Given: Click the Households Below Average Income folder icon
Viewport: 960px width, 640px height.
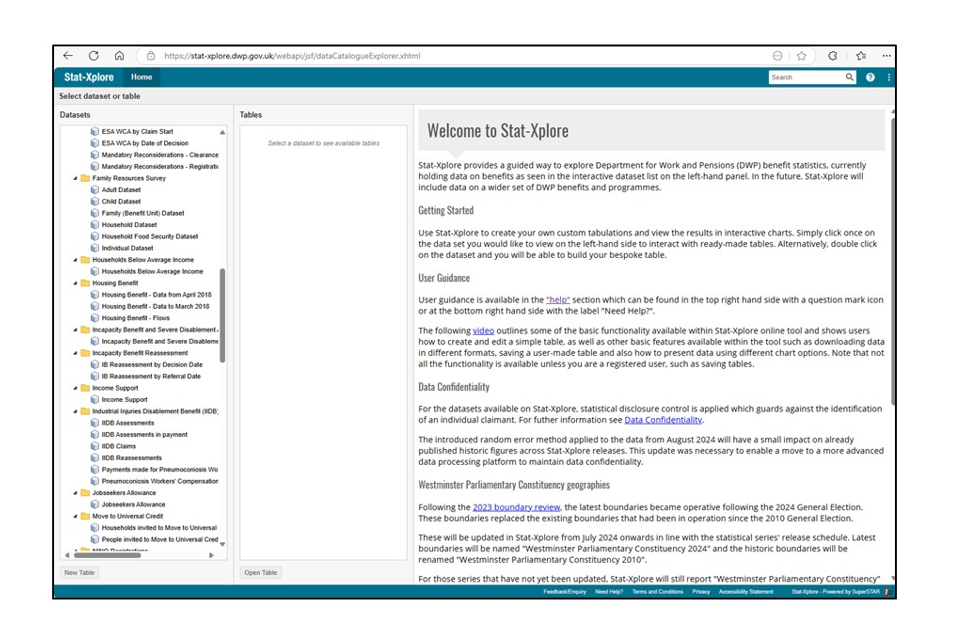Looking at the screenshot, I should point(86,260).
